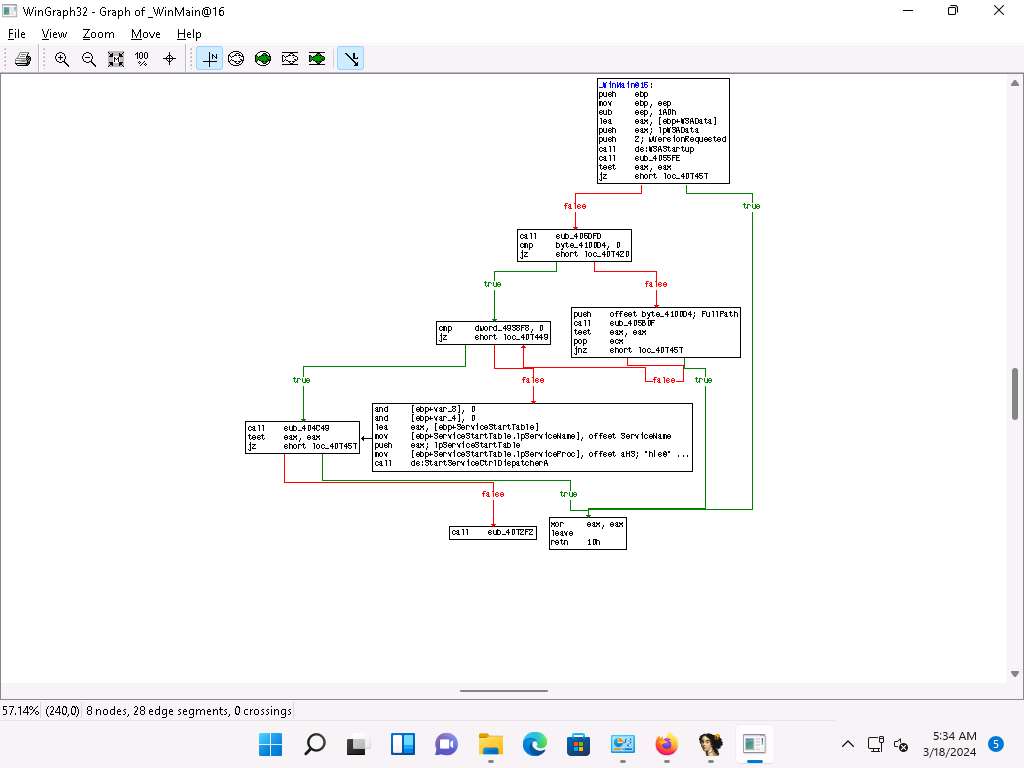Open the View menu
Image resolution: width=1024 pixels, height=768 pixels.
tap(54, 34)
